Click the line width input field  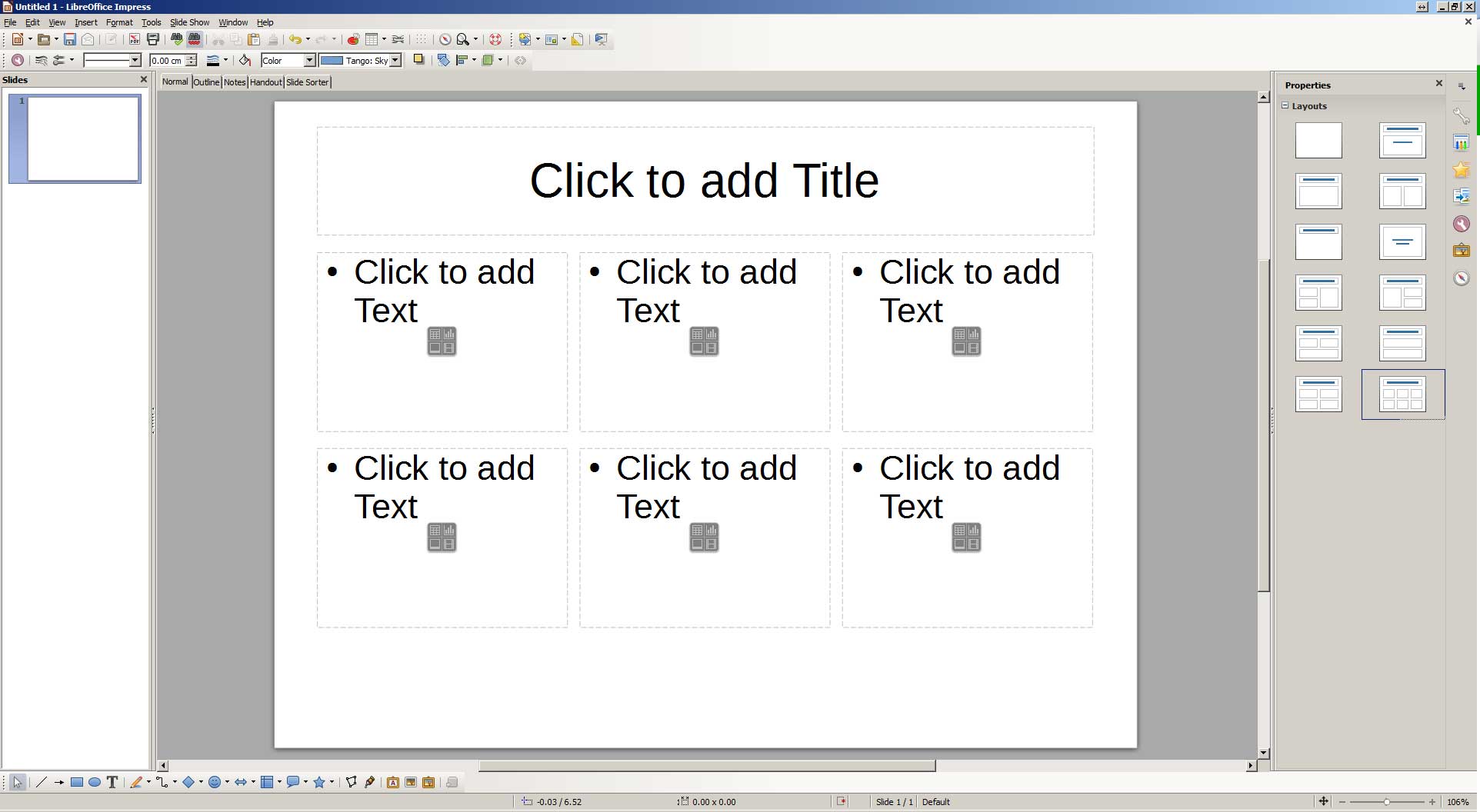[168, 60]
